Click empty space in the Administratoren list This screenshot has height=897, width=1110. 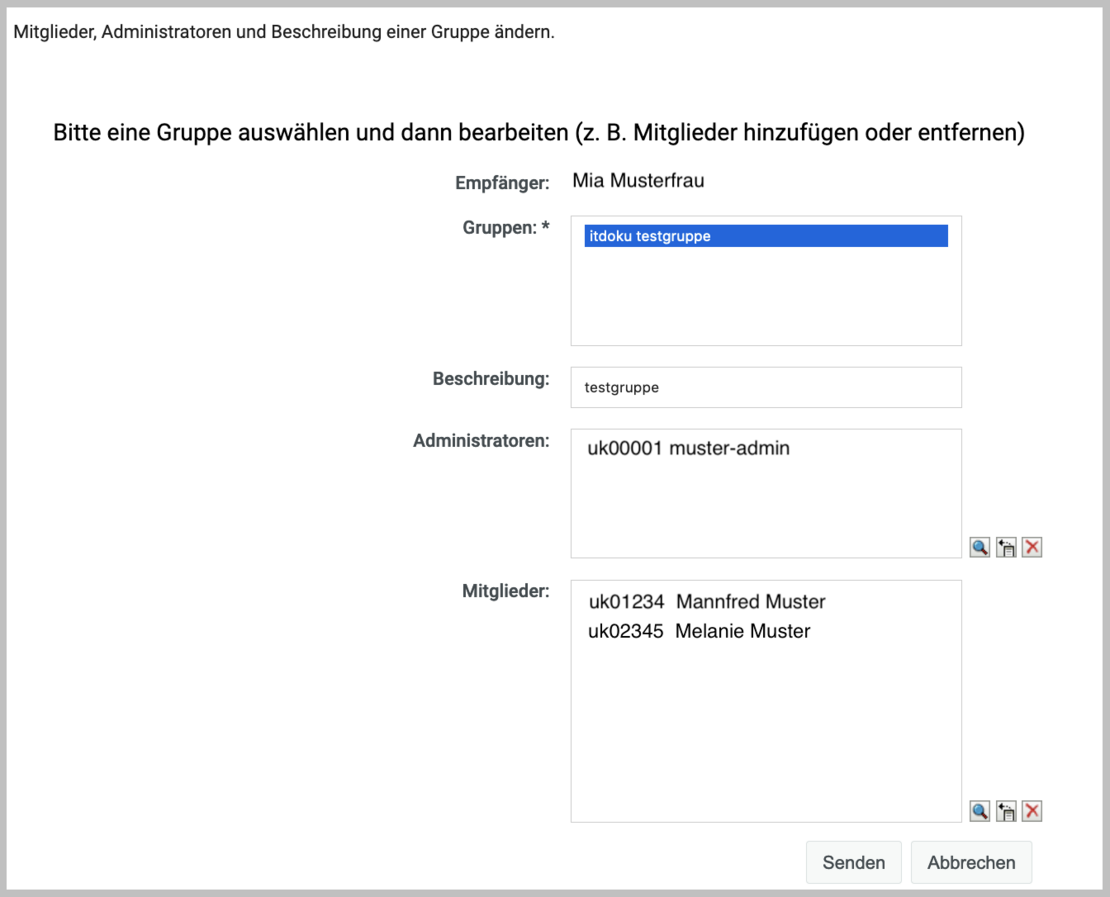coord(765,510)
